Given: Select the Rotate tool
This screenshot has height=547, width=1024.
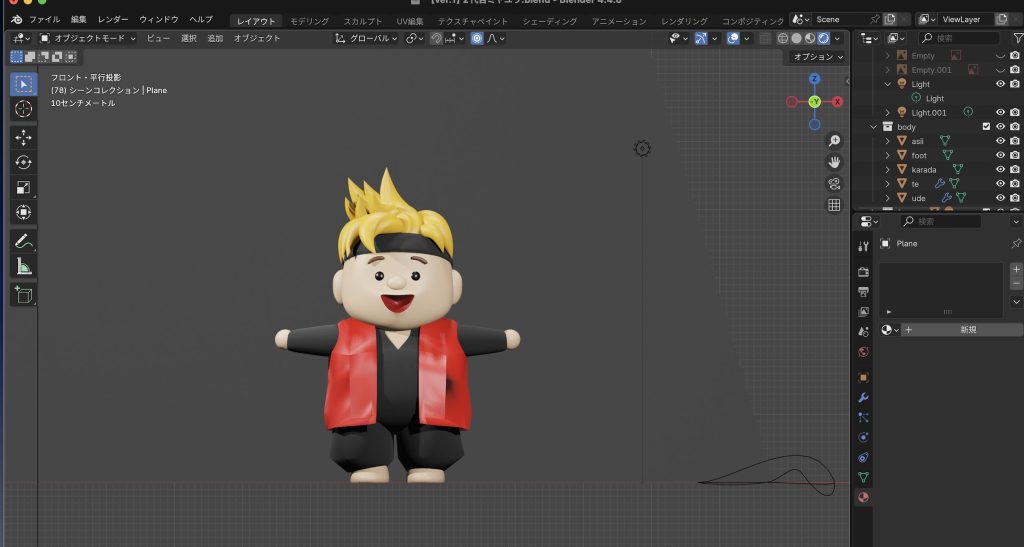Looking at the screenshot, I should click(23, 162).
